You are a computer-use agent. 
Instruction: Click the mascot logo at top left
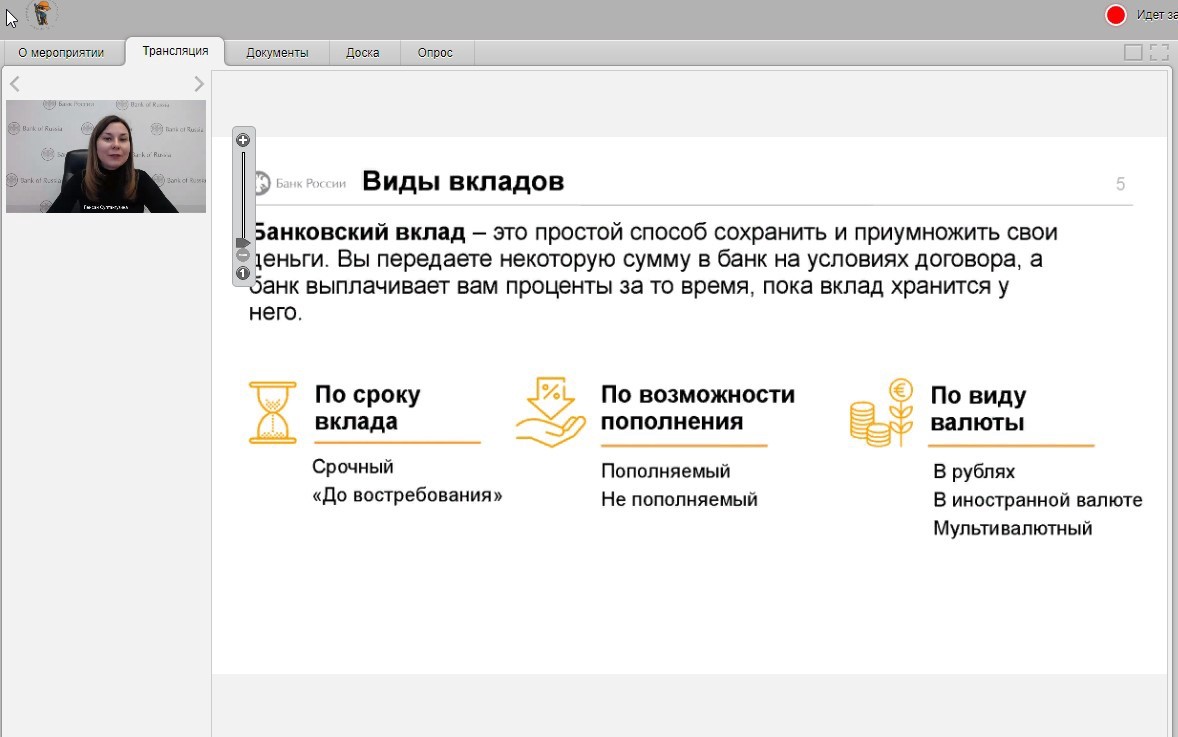point(42,15)
